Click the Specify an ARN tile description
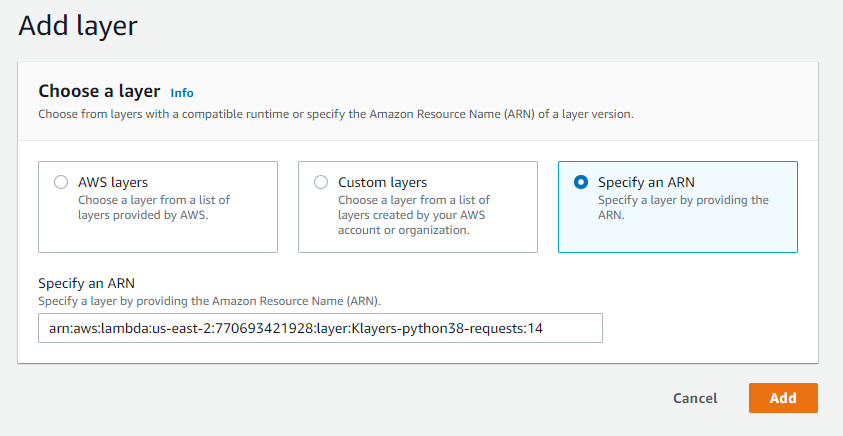This screenshot has height=436, width=843. [x=683, y=207]
